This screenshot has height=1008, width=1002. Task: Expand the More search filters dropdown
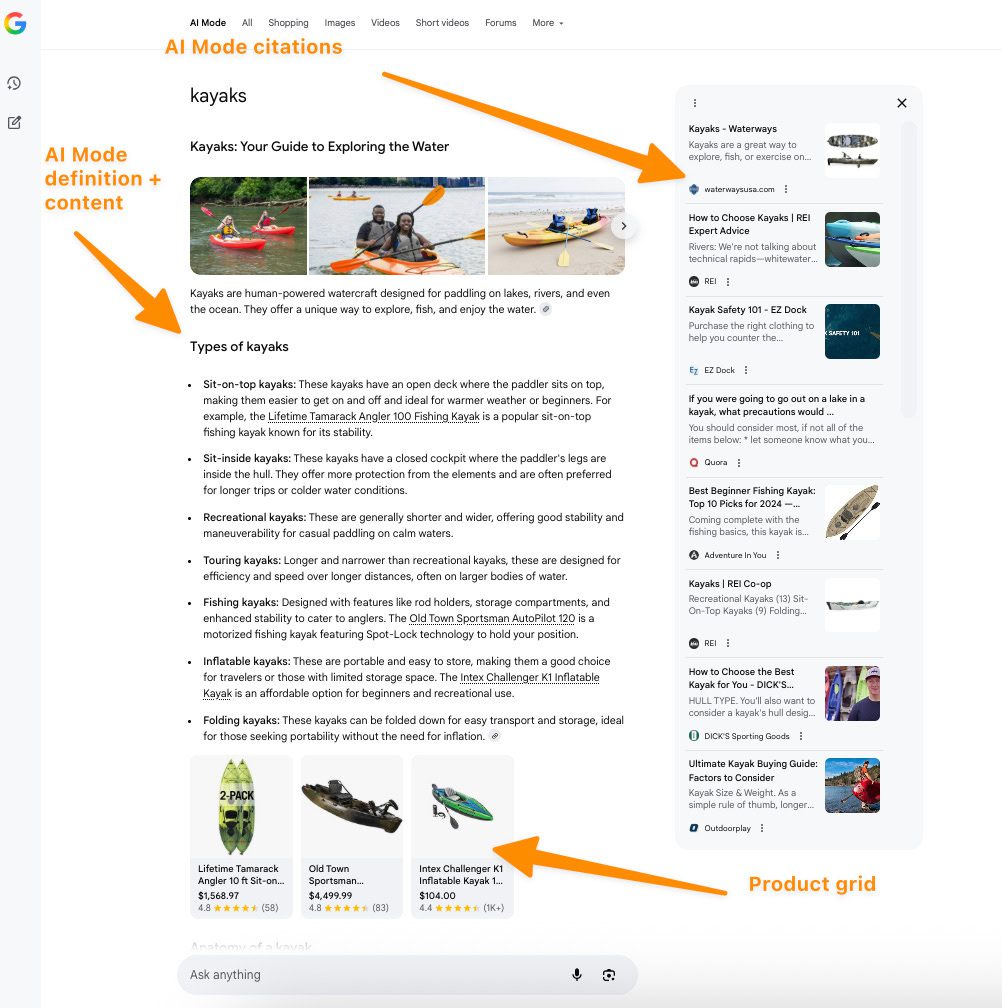tap(548, 23)
